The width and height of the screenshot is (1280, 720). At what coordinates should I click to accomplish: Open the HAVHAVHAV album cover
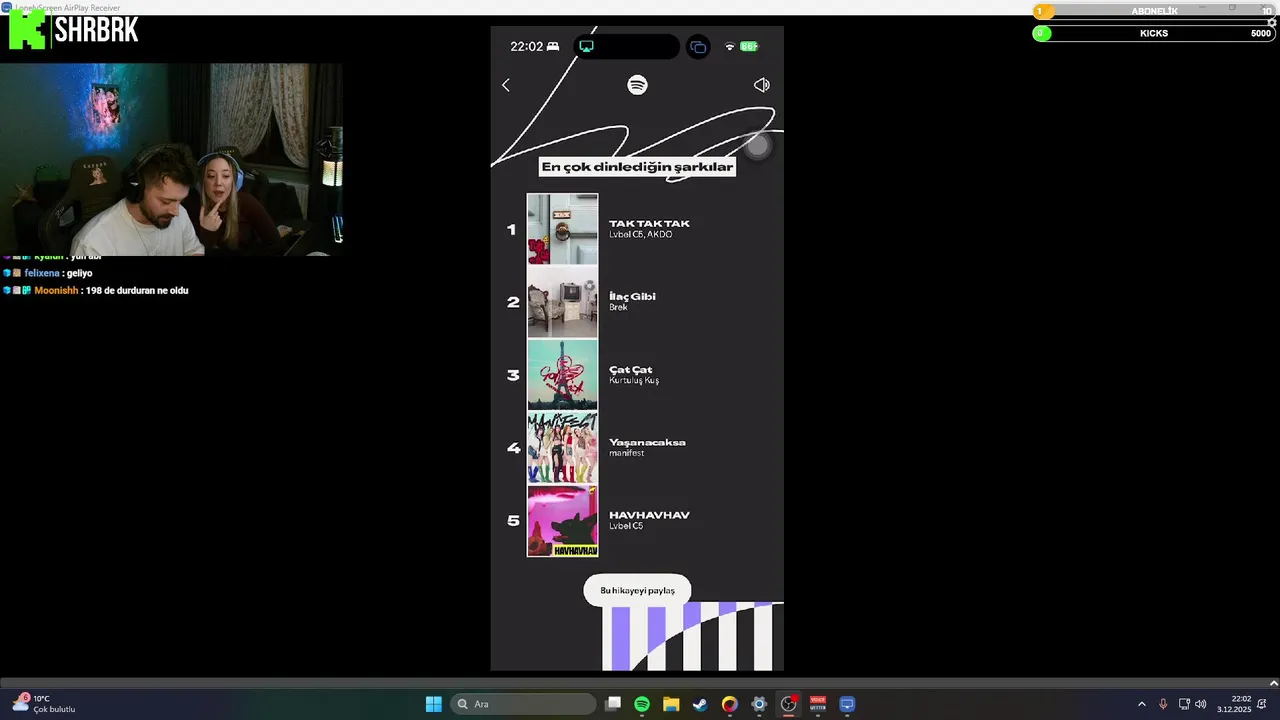(x=562, y=521)
